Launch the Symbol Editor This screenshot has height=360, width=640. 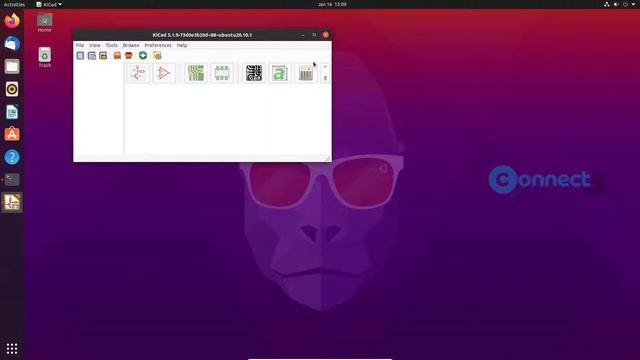tap(164, 73)
